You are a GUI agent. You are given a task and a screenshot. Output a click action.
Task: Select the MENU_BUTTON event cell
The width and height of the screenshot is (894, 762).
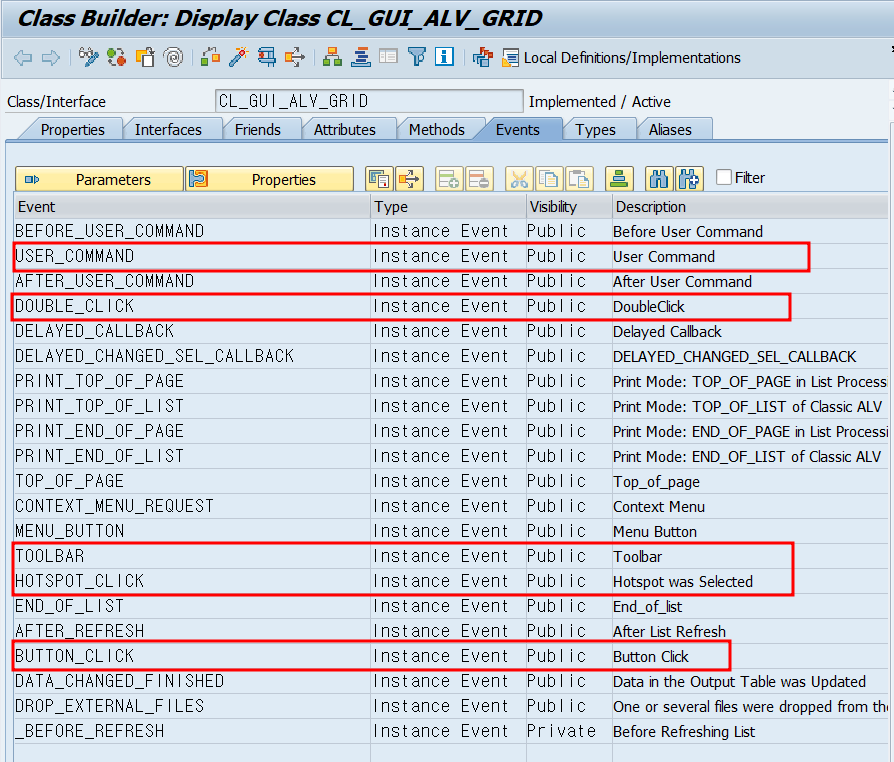click(192, 531)
